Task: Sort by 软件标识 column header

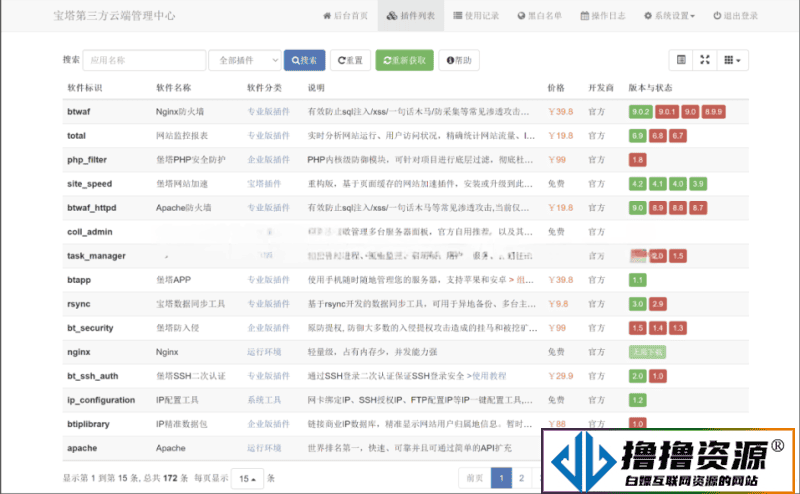Action: tap(85, 88)
